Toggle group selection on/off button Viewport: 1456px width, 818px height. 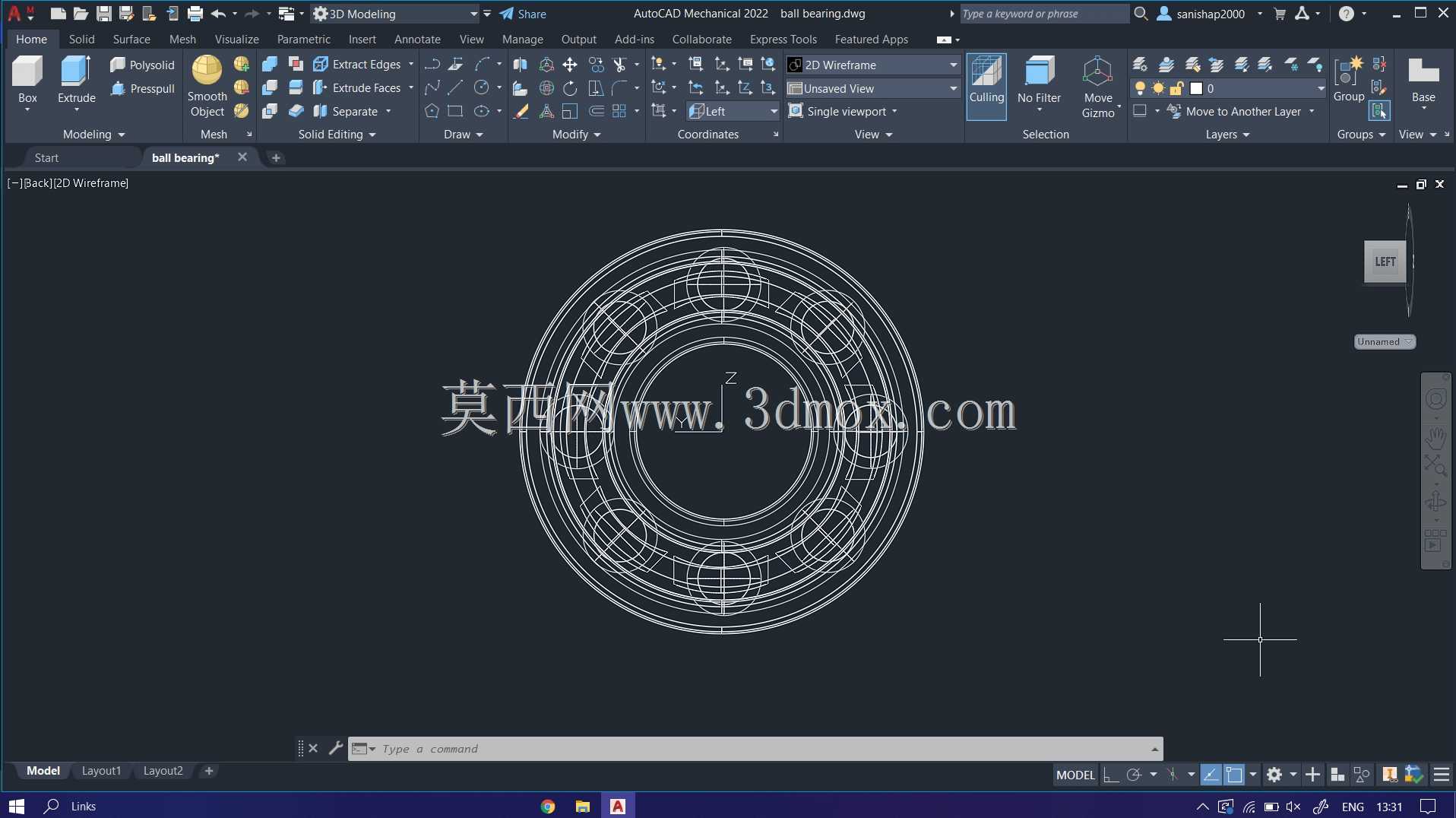click(1378, 111)
